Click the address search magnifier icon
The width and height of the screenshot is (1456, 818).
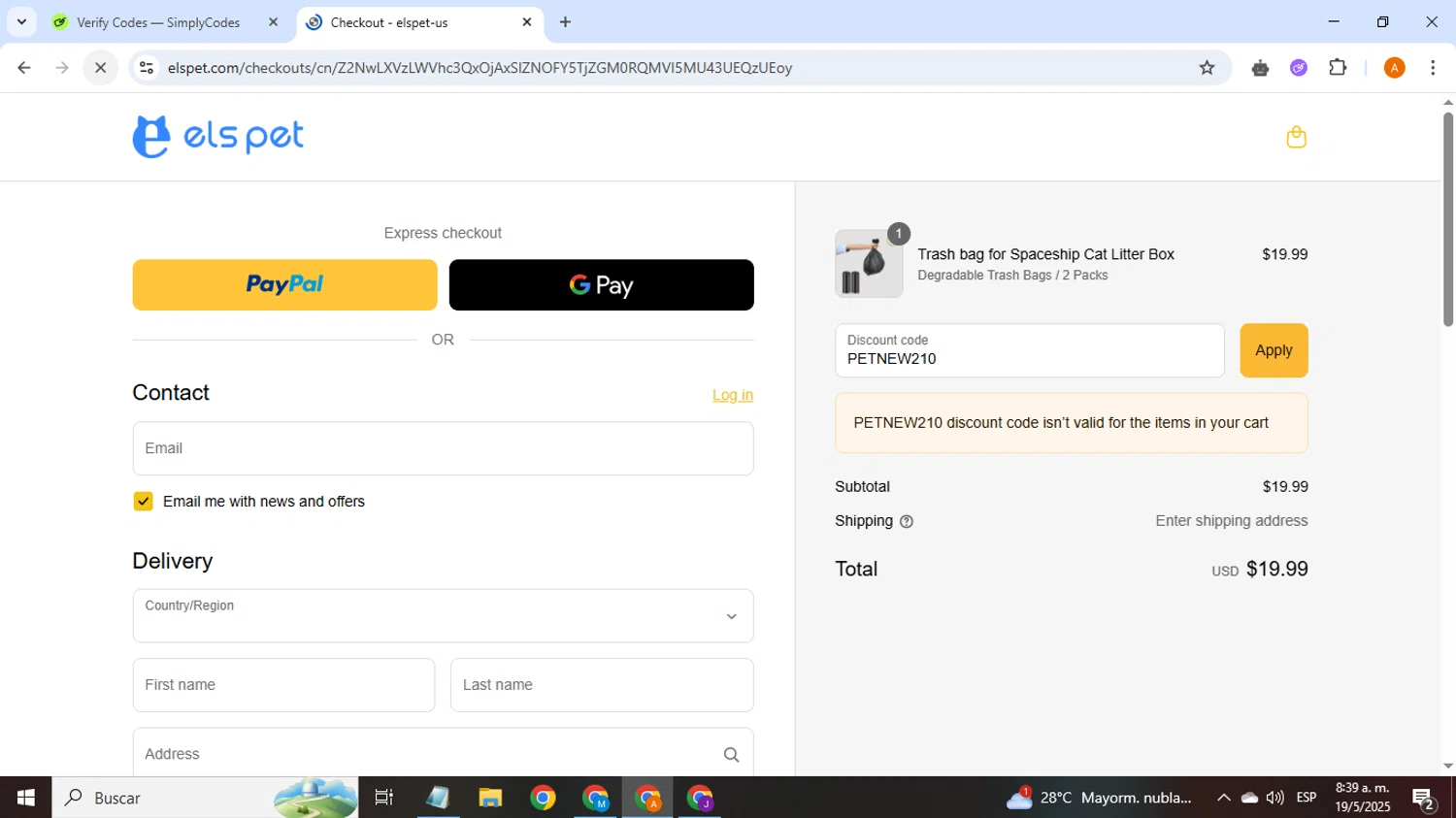tap(731, 755)
